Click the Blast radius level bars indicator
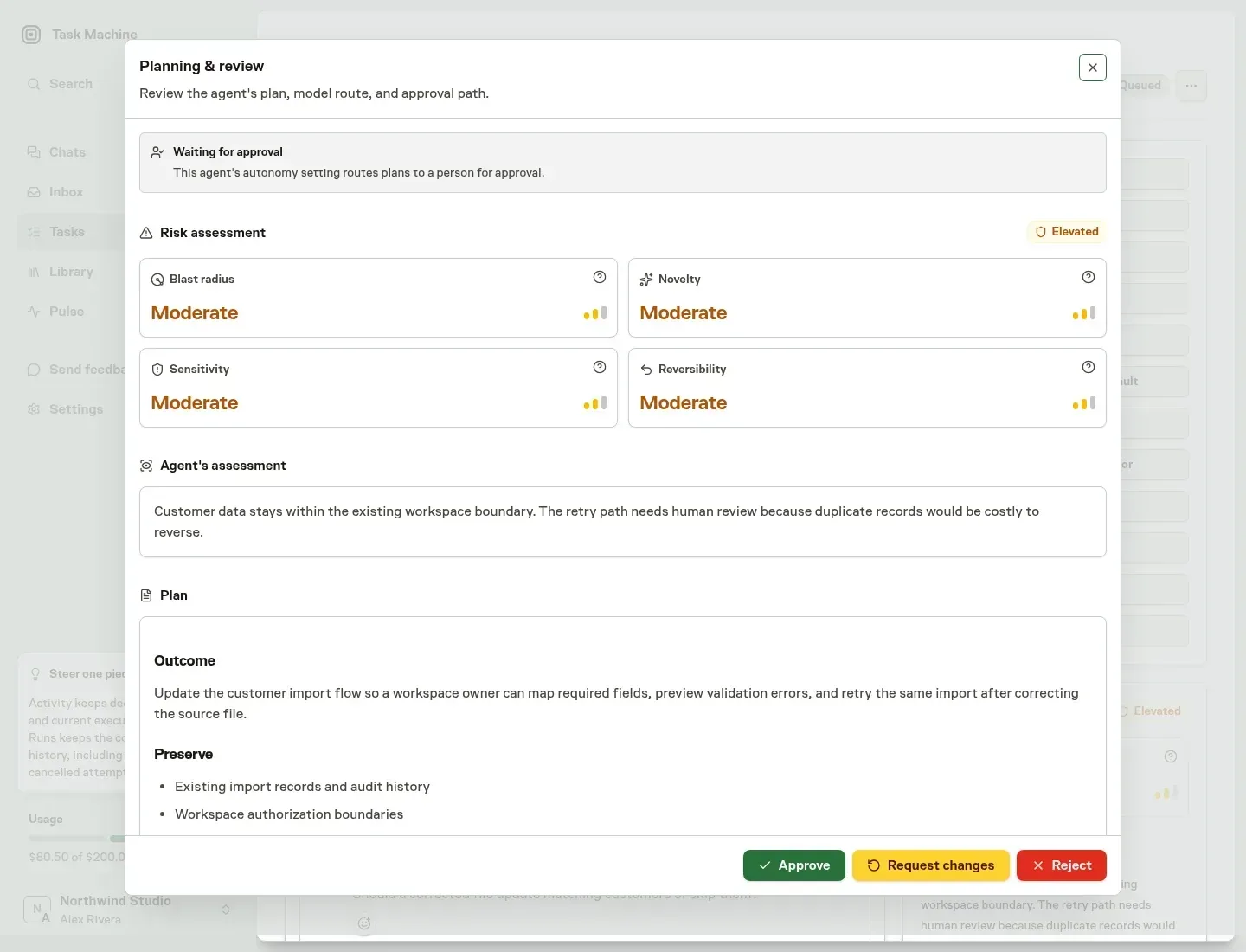 pyautogui.click(x=595, y=313)
